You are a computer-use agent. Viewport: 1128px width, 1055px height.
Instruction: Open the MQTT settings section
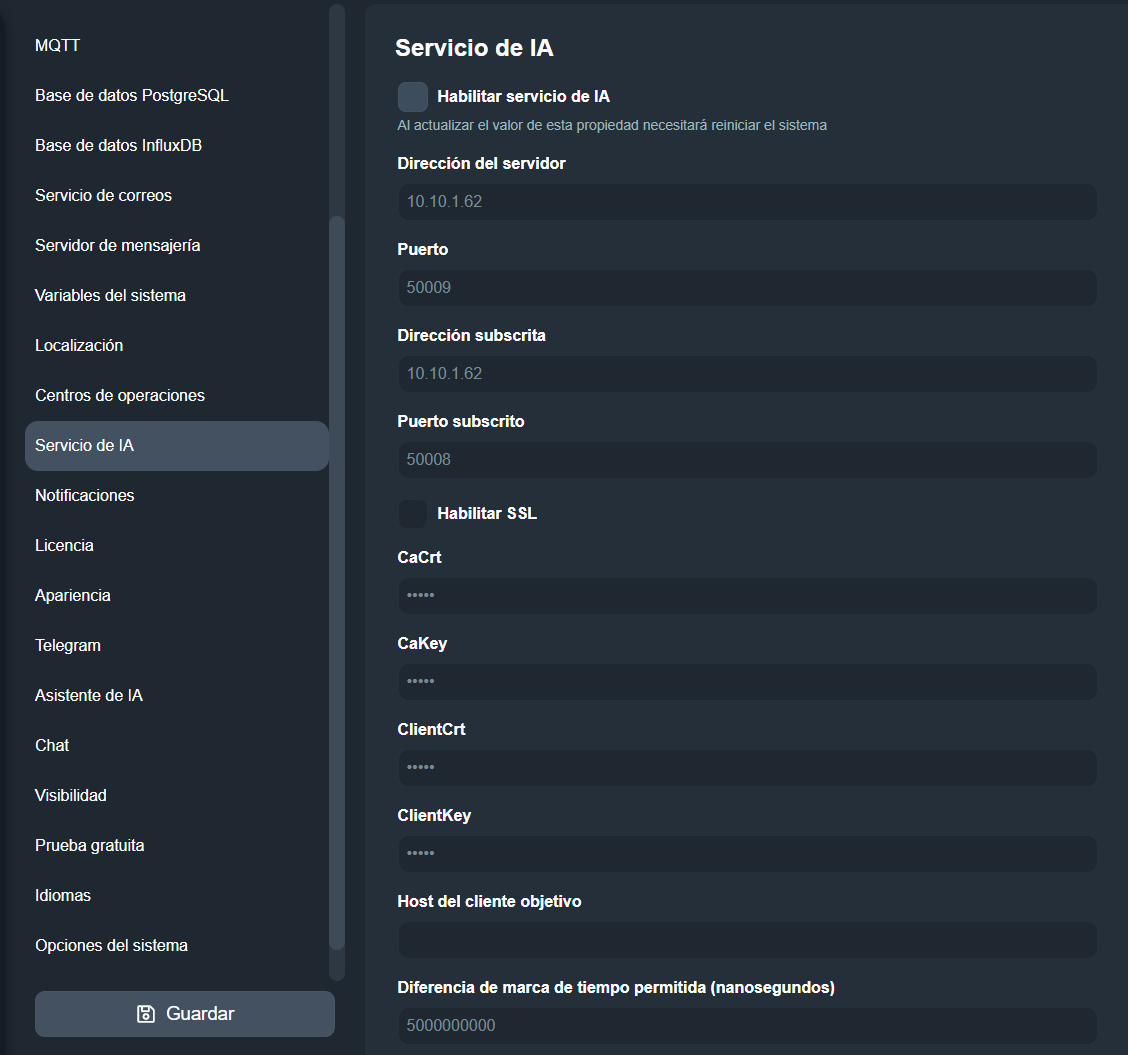57,46
